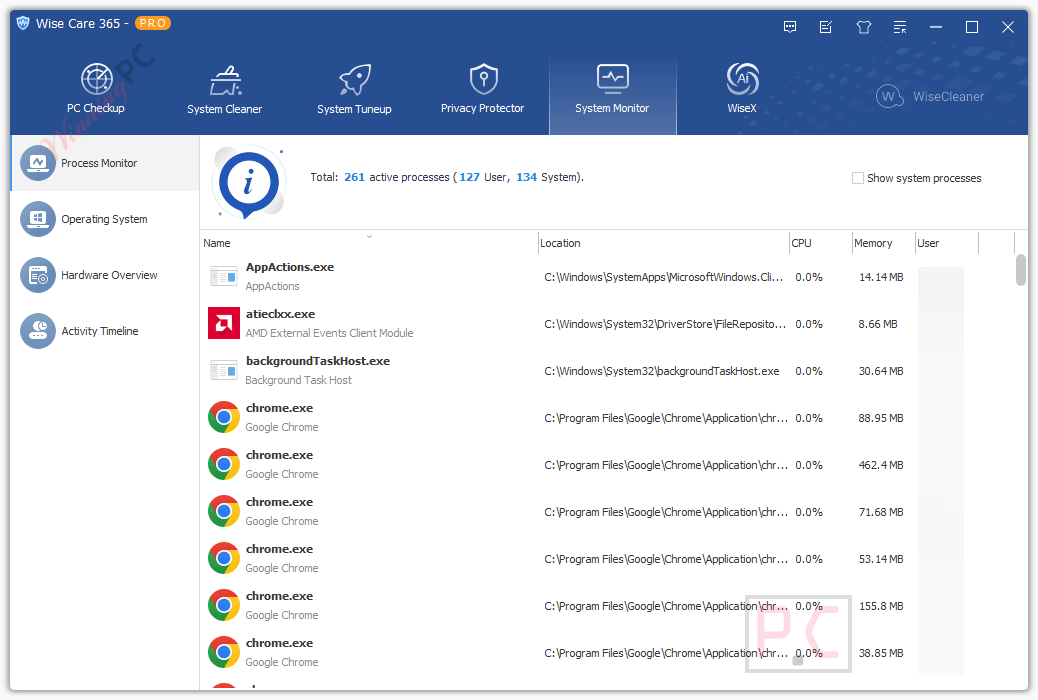Image resolution: width=1038 pixels, height=700 pixels.
Task: Open the WiseX AI icon
Action: coord(742,79)
